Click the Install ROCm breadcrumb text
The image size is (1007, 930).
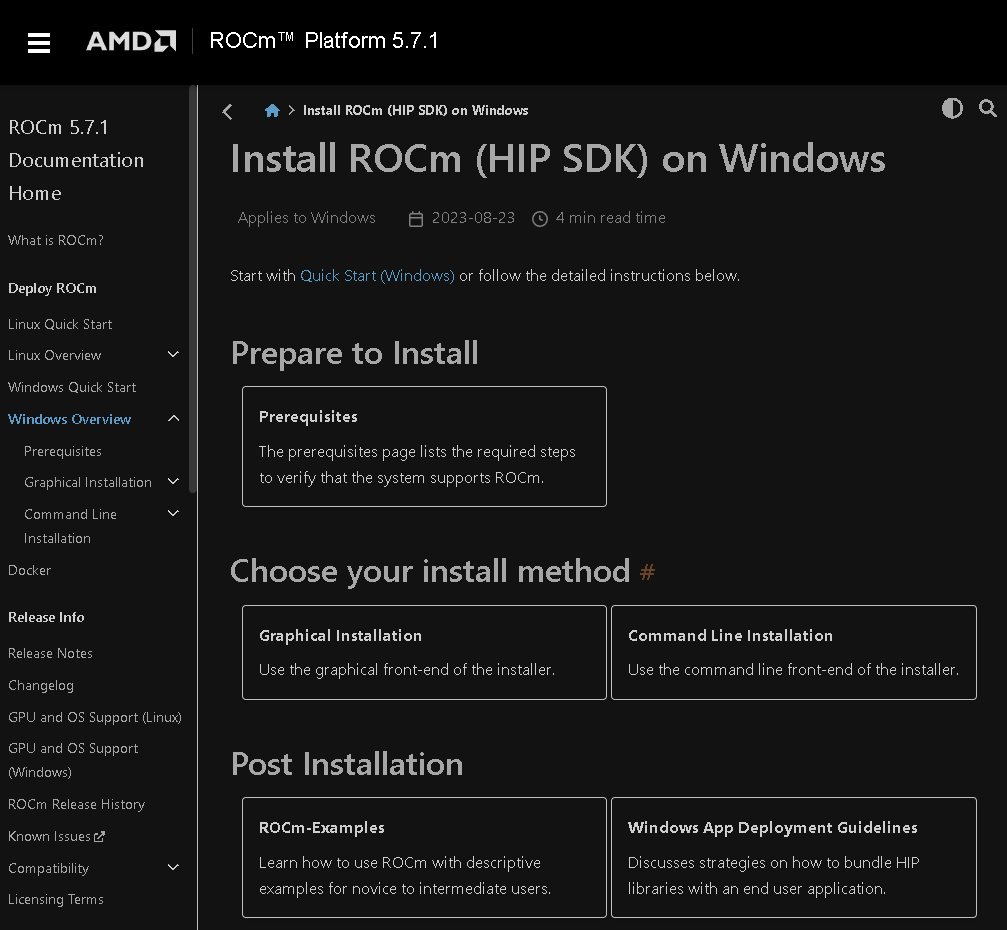point(415,111)
